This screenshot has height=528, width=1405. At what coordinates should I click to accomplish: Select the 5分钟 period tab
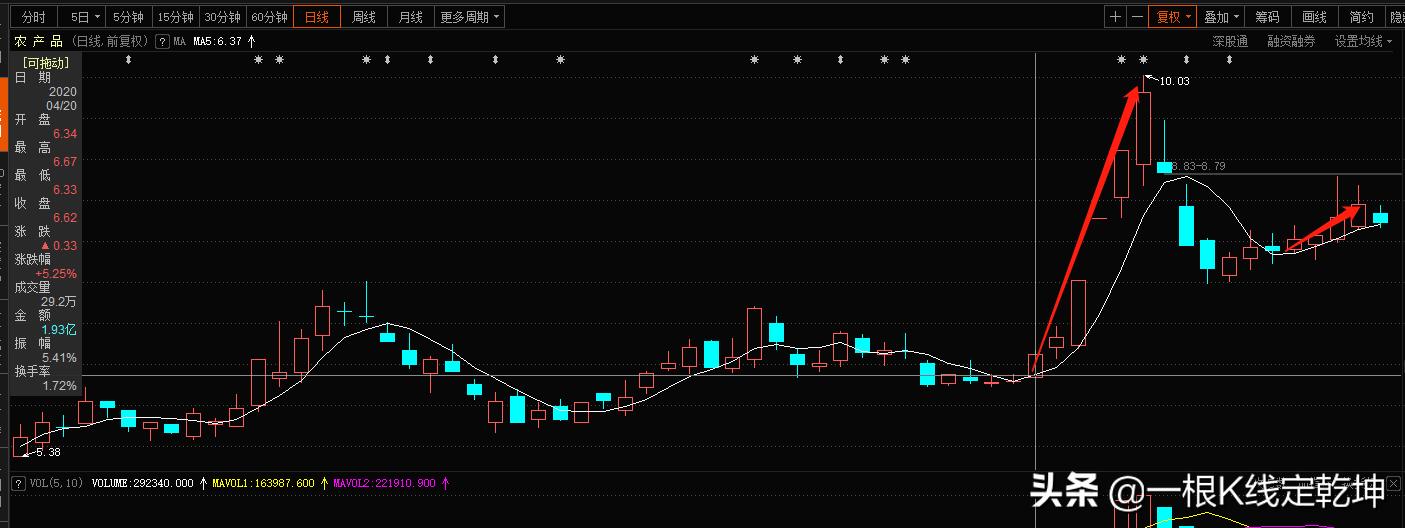tap(128, 17)
